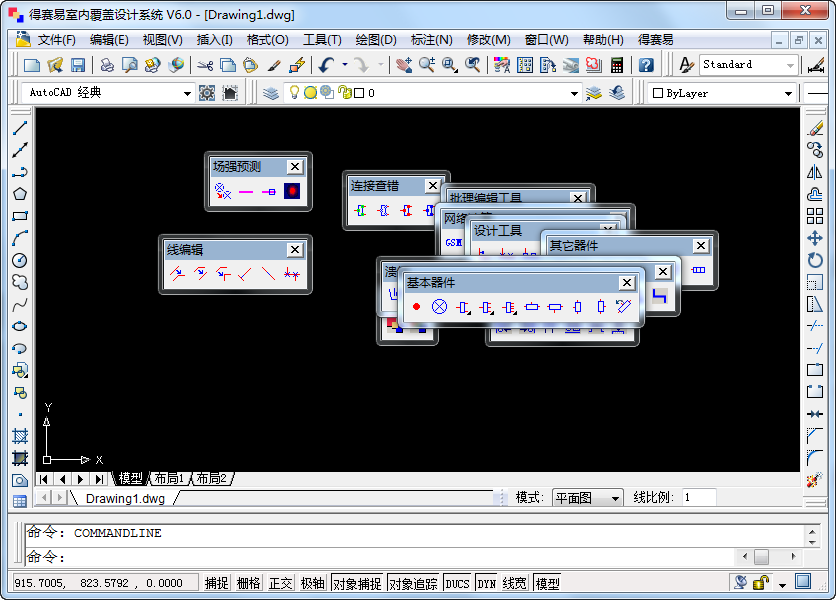The image size is (836, 600).
Task: Toggle 栅格 grid display
Action: tap(248, 583)
